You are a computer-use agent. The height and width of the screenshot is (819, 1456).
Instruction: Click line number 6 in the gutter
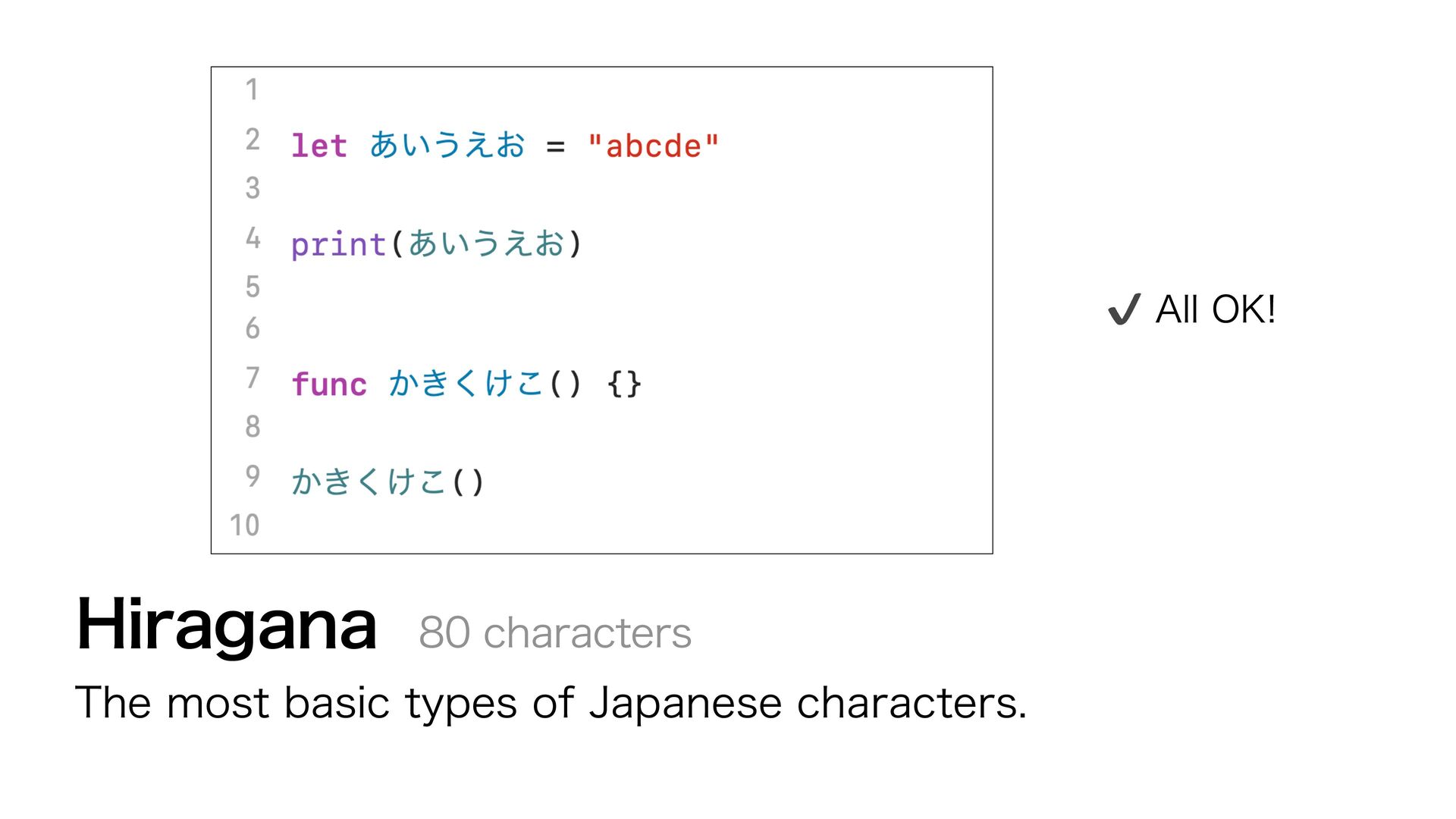(253, 328)
